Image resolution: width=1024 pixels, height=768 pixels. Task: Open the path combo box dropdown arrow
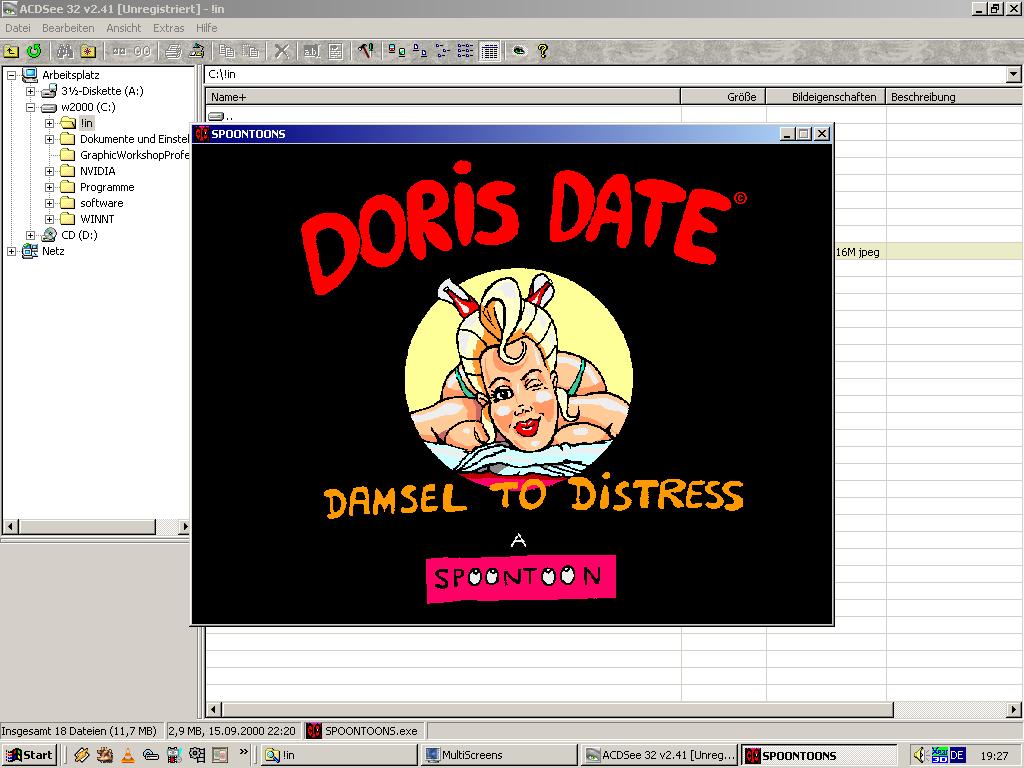1013,75
